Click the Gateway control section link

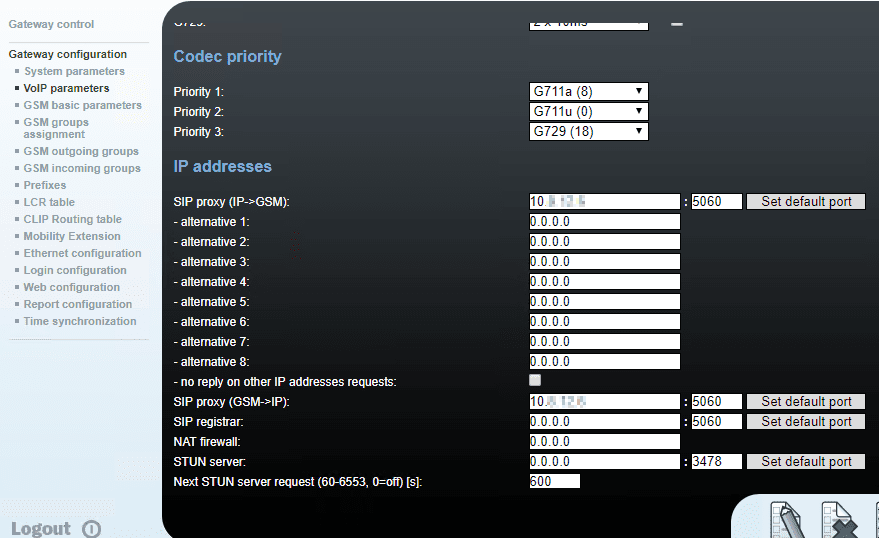(x=51, y=24)
